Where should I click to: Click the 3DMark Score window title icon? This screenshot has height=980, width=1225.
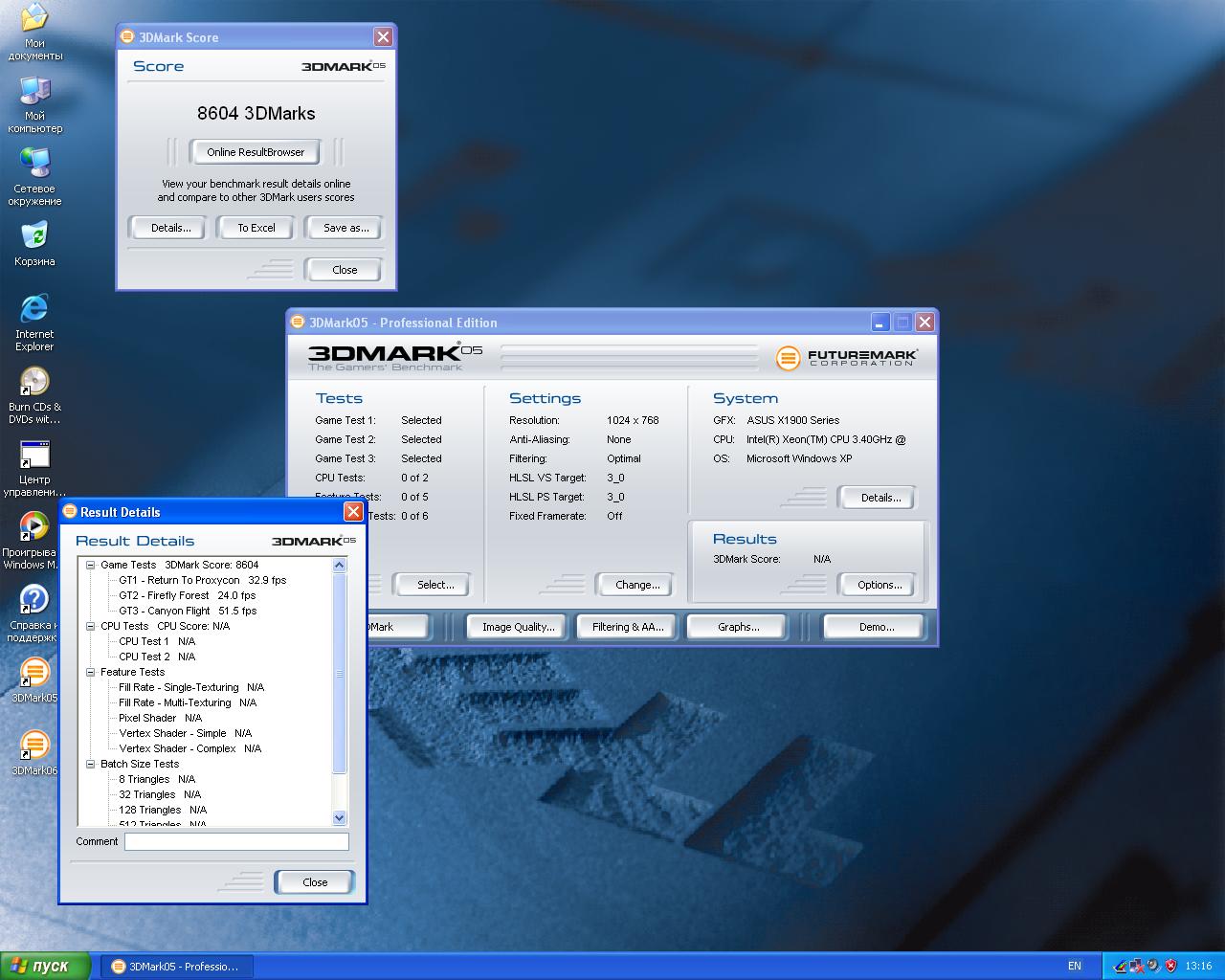pos(128,37)
